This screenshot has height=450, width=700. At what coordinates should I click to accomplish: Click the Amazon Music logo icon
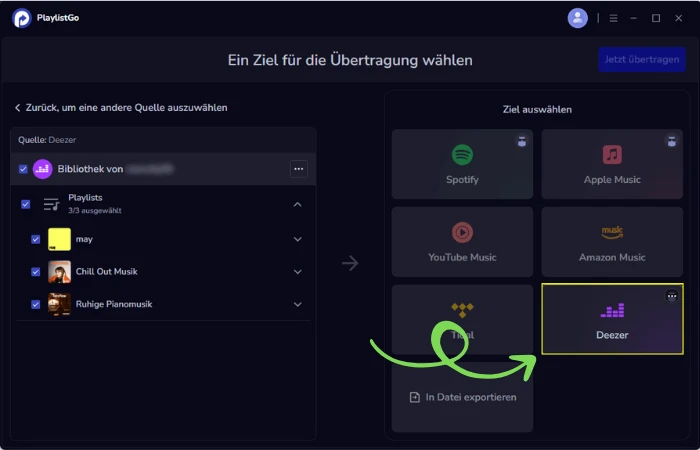[x=612, y=232]
